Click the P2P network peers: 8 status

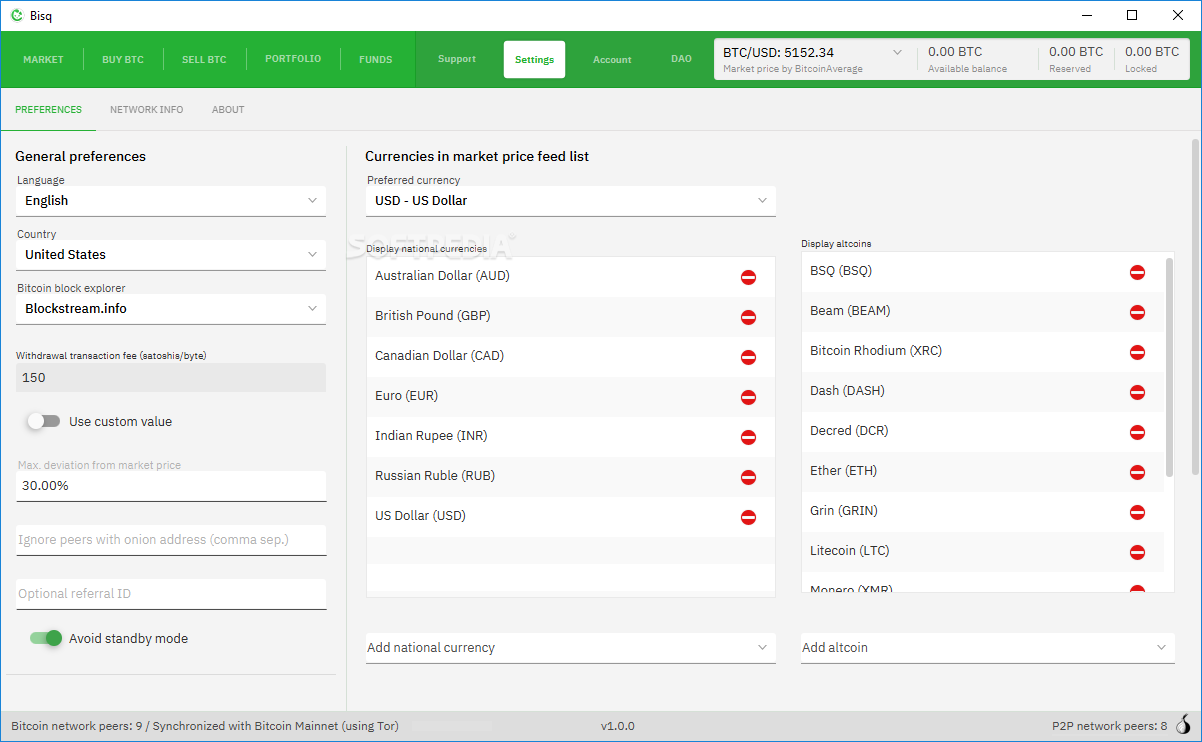[1110, 726]
